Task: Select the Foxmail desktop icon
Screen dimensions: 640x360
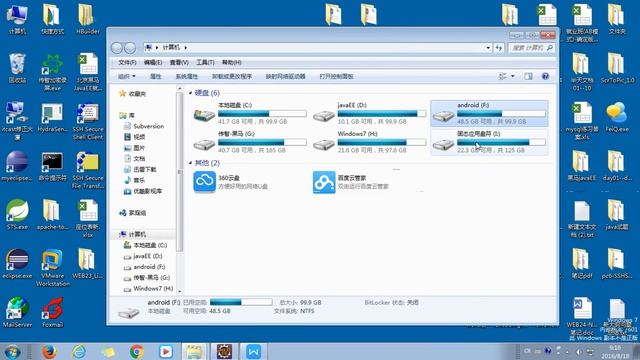Action: click(x=53, y=313)
